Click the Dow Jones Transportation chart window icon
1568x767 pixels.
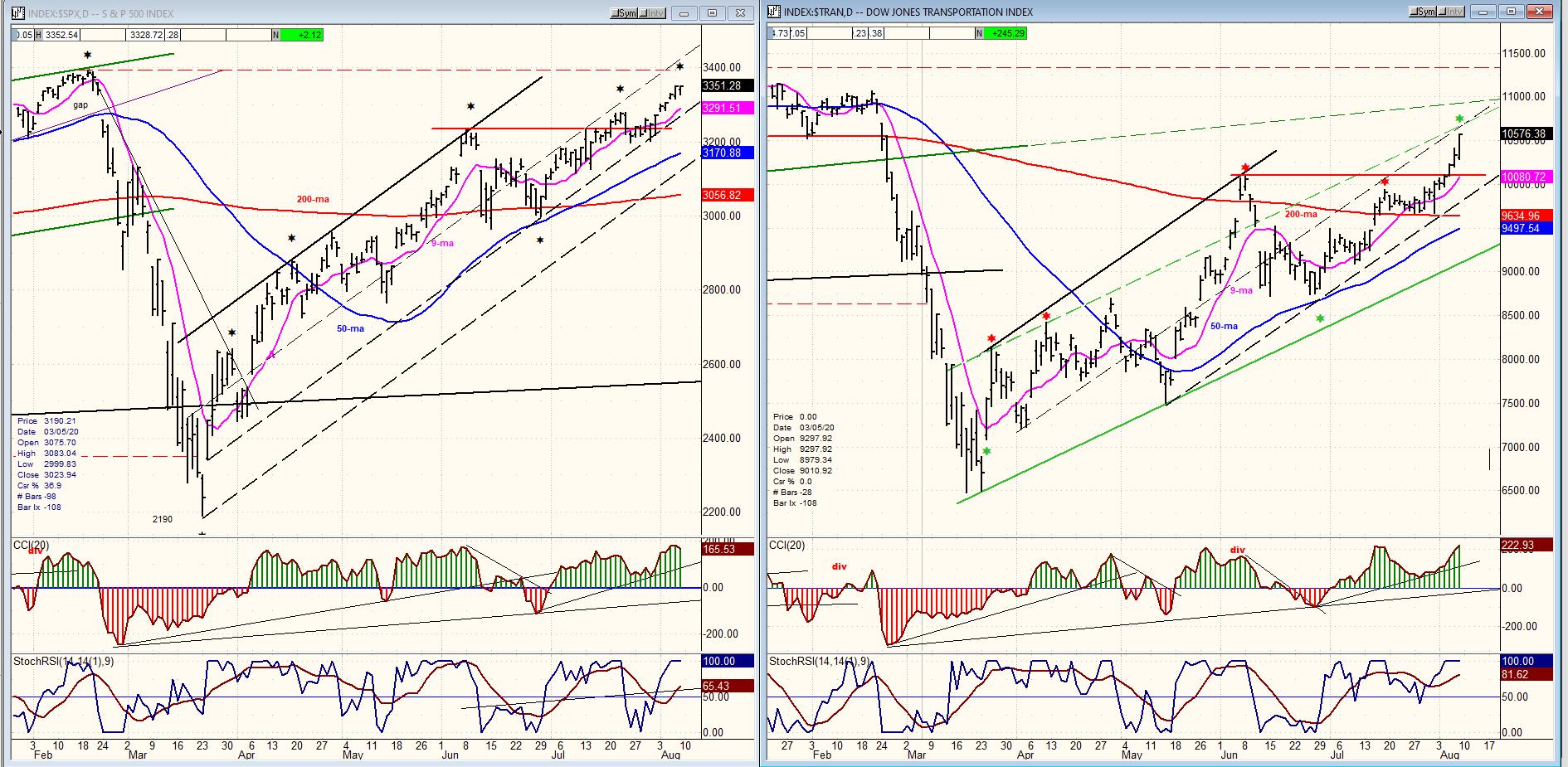coord(774,12)
